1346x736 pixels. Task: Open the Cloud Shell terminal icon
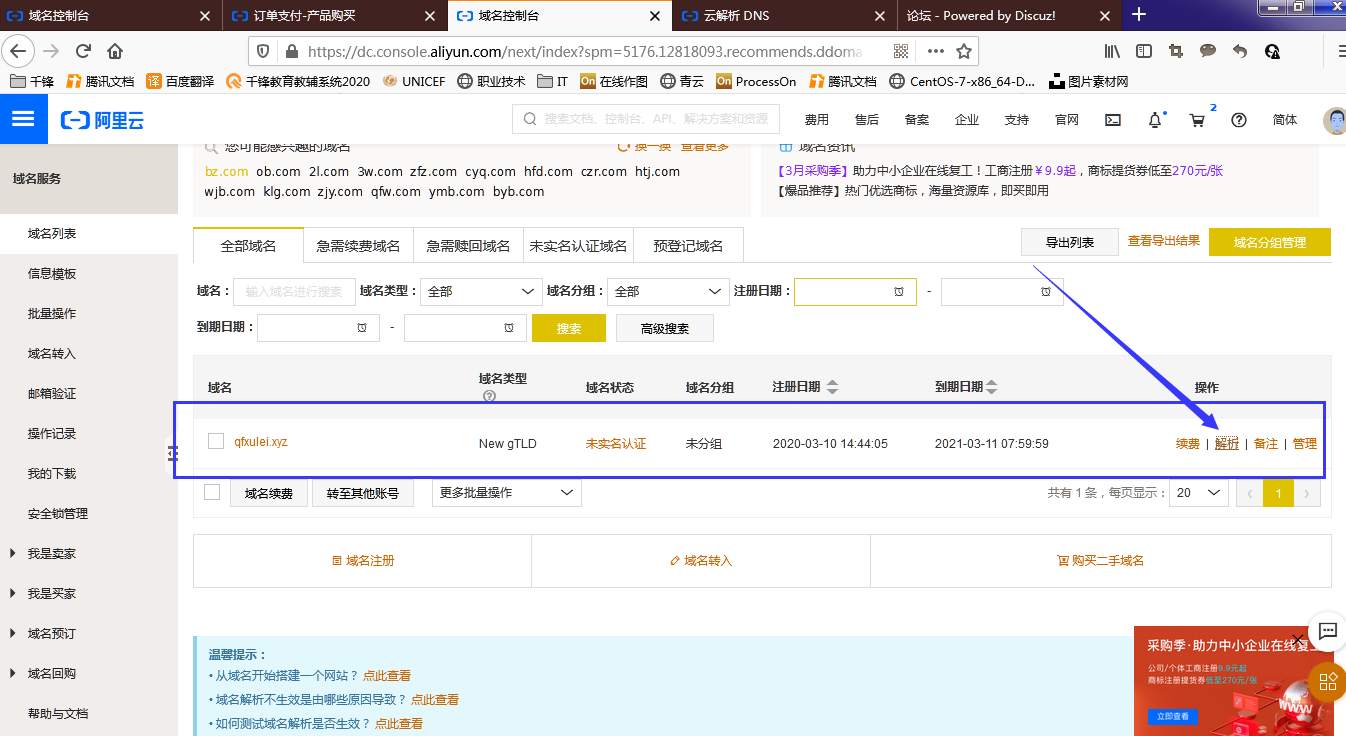point(1113,120)
